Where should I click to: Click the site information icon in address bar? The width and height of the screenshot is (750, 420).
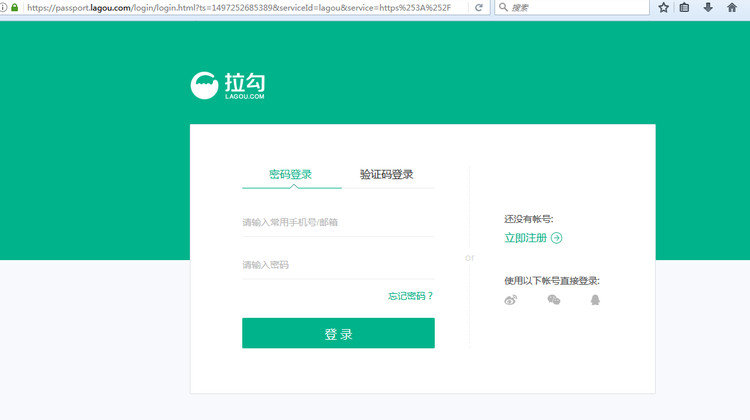[3, 8]
